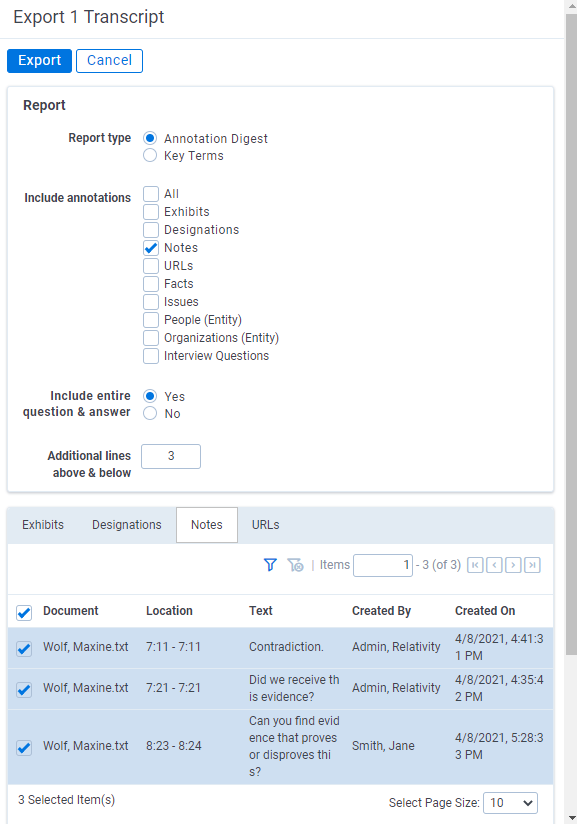This screenshot has height=824, width=577.
Task: Switch to the Exhibits tab
Action: coord(43,524)
